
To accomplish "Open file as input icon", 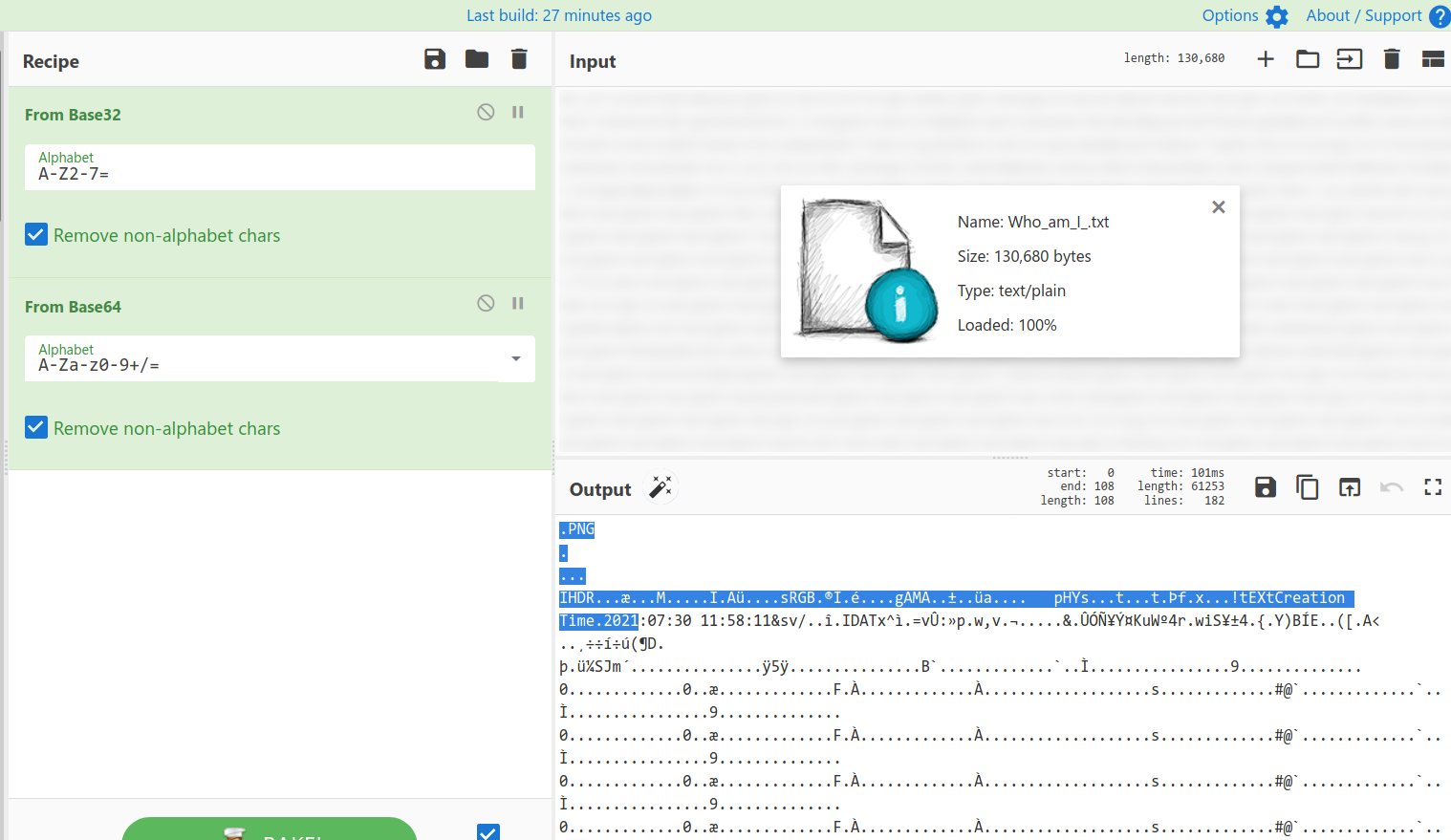I will (1349, 59).
